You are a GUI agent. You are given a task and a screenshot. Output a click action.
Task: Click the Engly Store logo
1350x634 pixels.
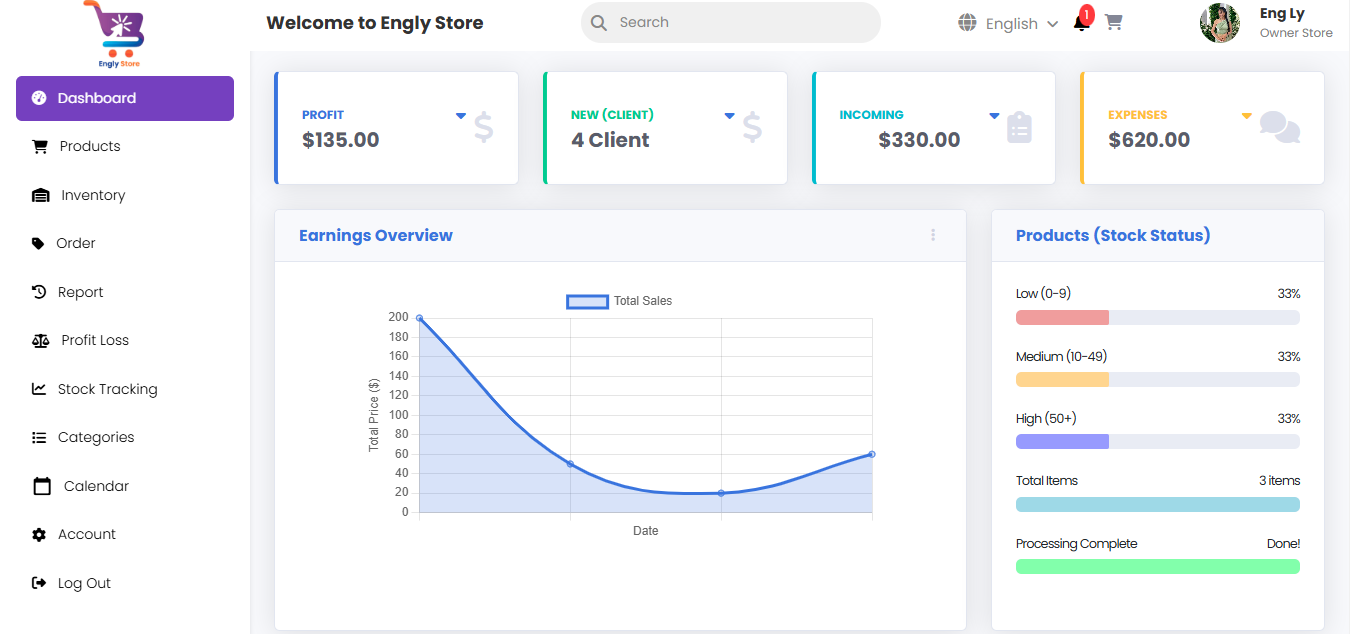(x=119, y=34)
